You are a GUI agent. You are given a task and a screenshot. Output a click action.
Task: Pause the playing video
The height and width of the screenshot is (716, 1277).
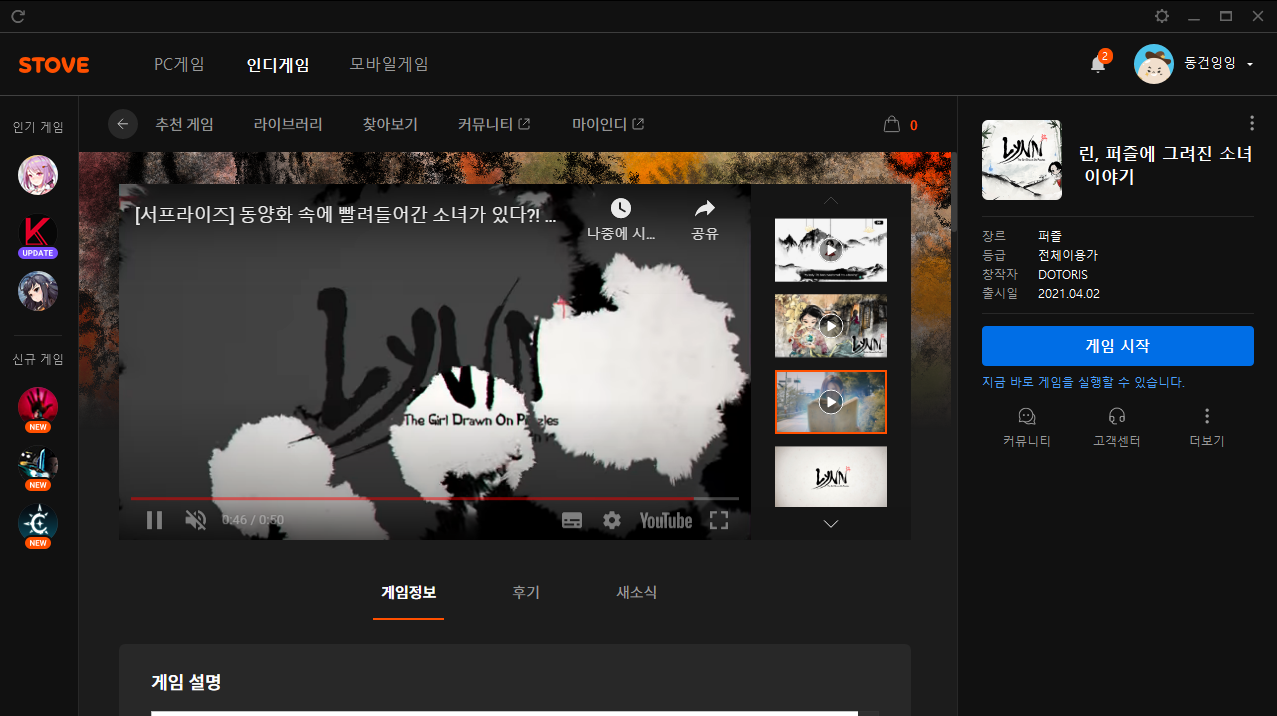tap(154, 520)
